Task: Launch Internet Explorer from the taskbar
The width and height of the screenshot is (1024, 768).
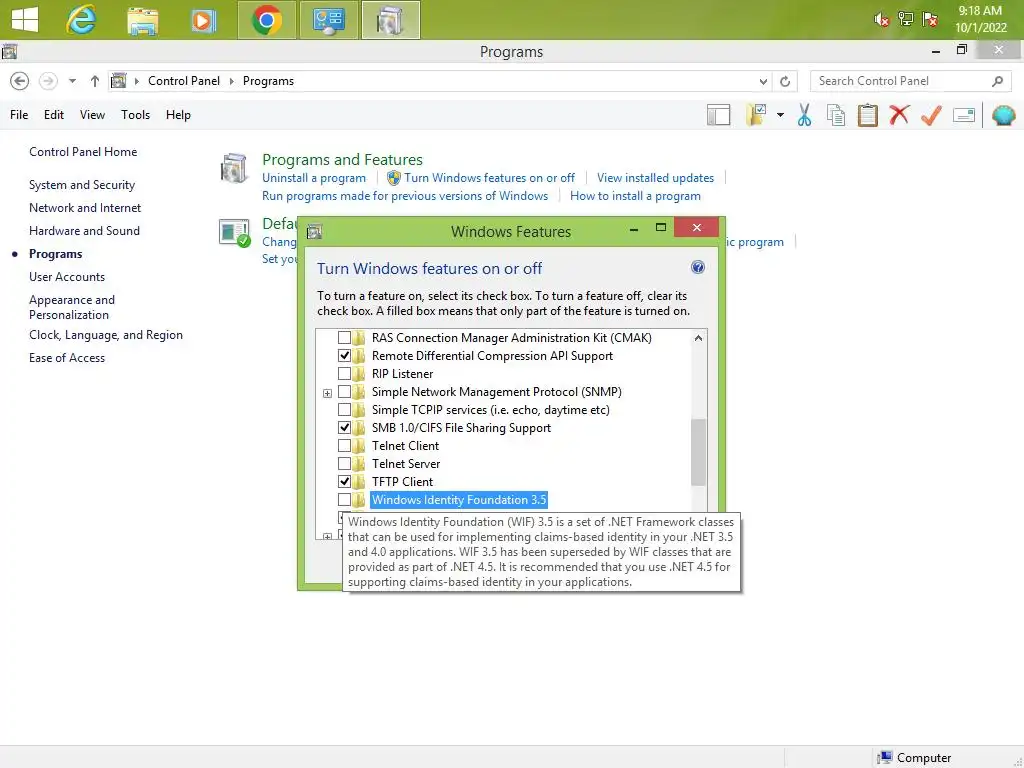Action: 81,20
